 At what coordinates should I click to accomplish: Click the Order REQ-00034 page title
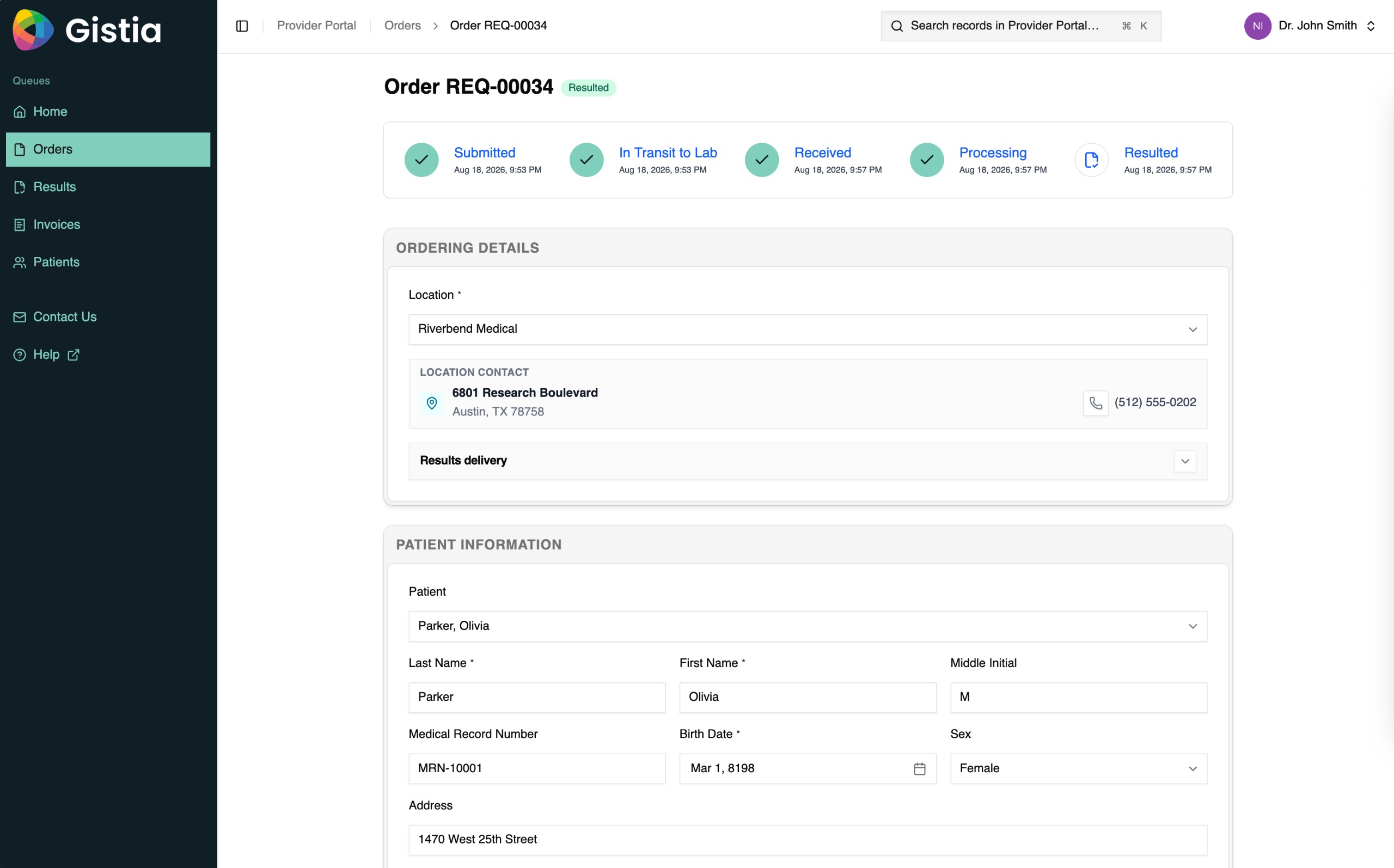click(x=468, y=87)
